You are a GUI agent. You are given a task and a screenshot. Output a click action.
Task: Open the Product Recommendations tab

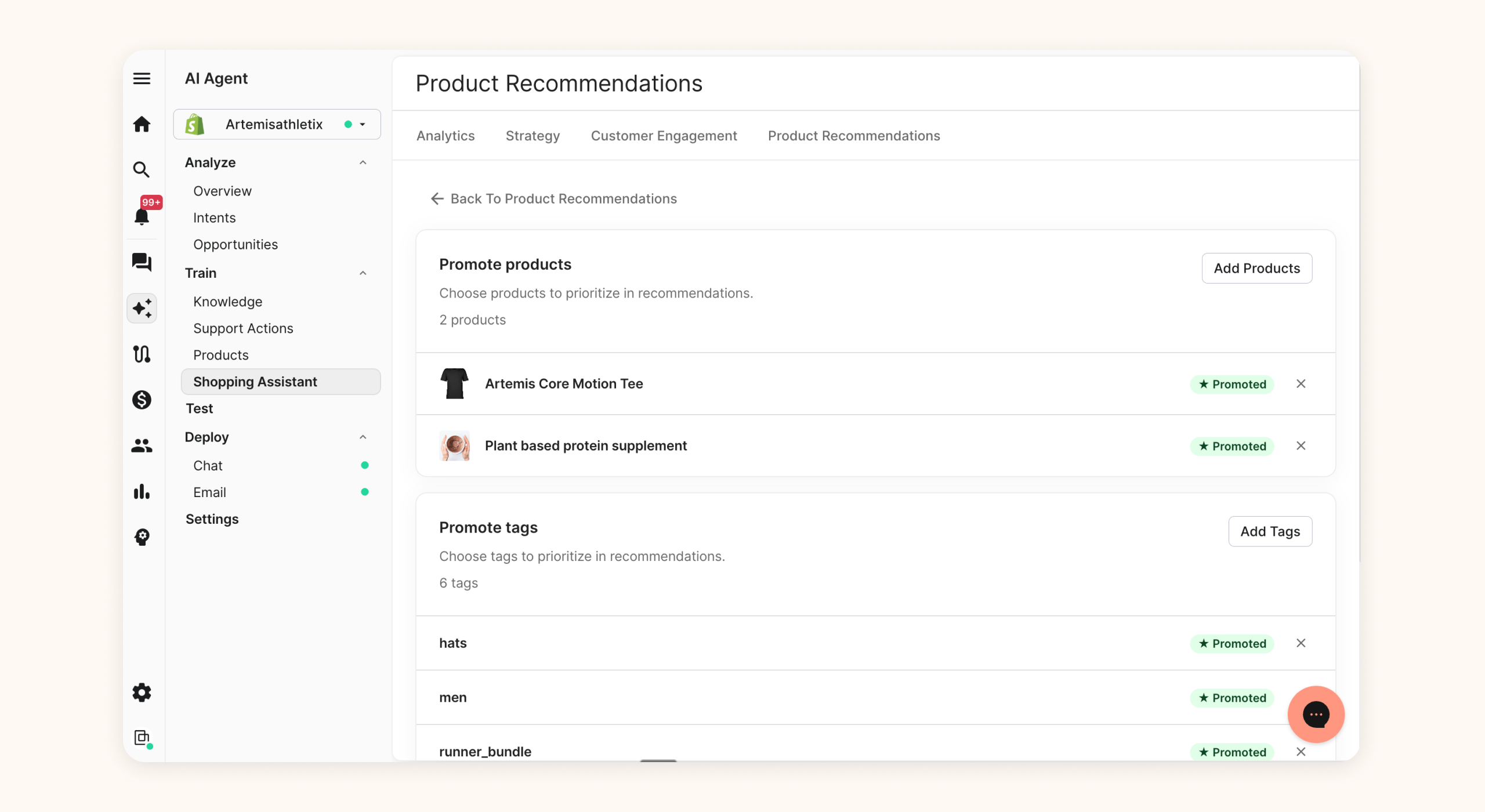pos(854,136)
